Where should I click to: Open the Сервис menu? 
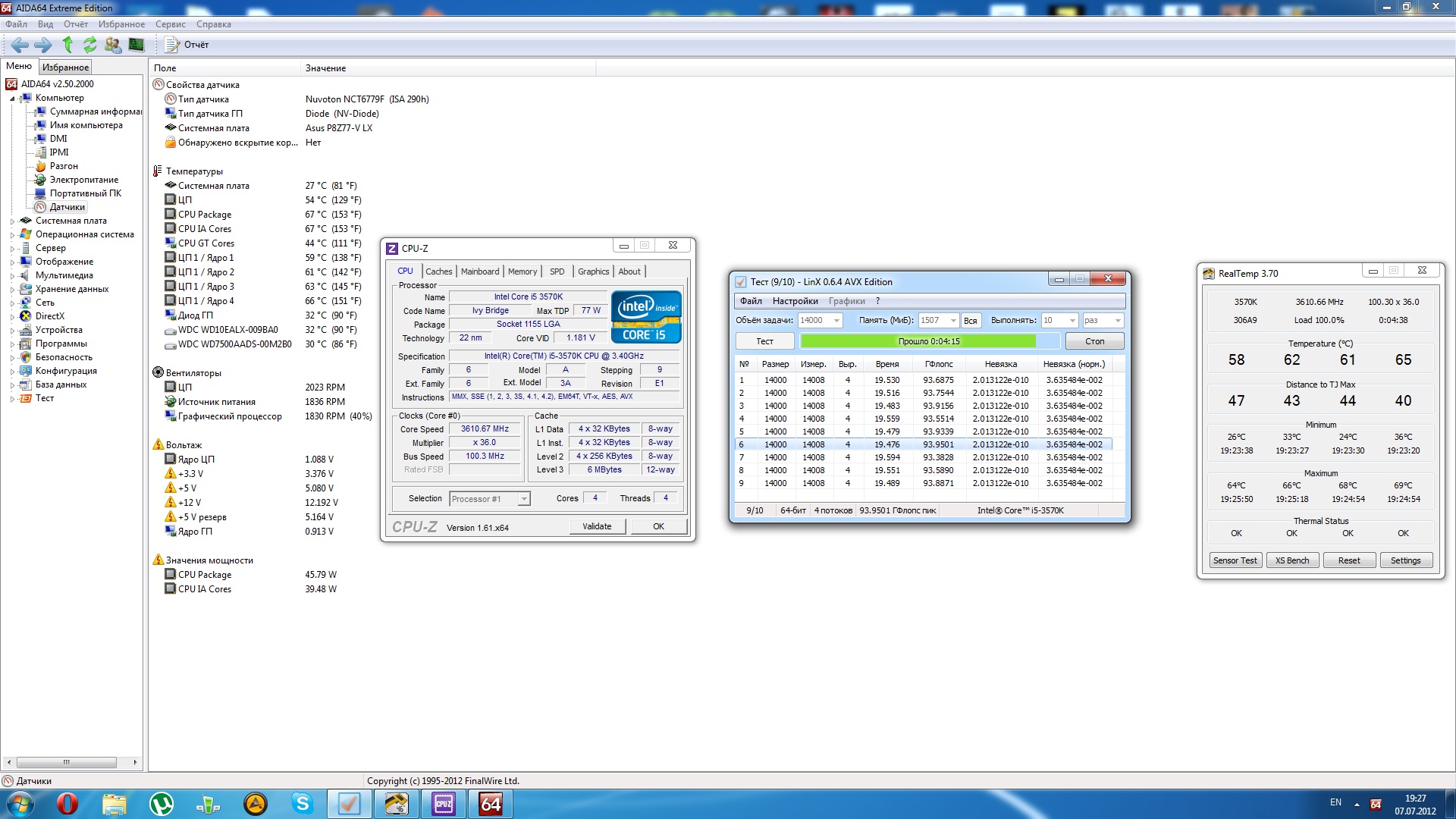click(170, 24)
